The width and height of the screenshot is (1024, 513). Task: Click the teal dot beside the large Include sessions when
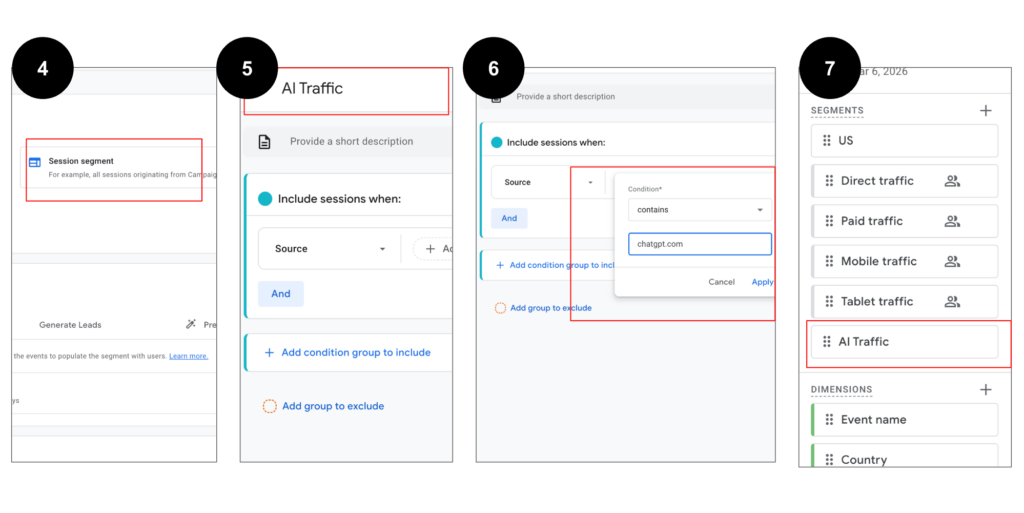tap(265, 199)
